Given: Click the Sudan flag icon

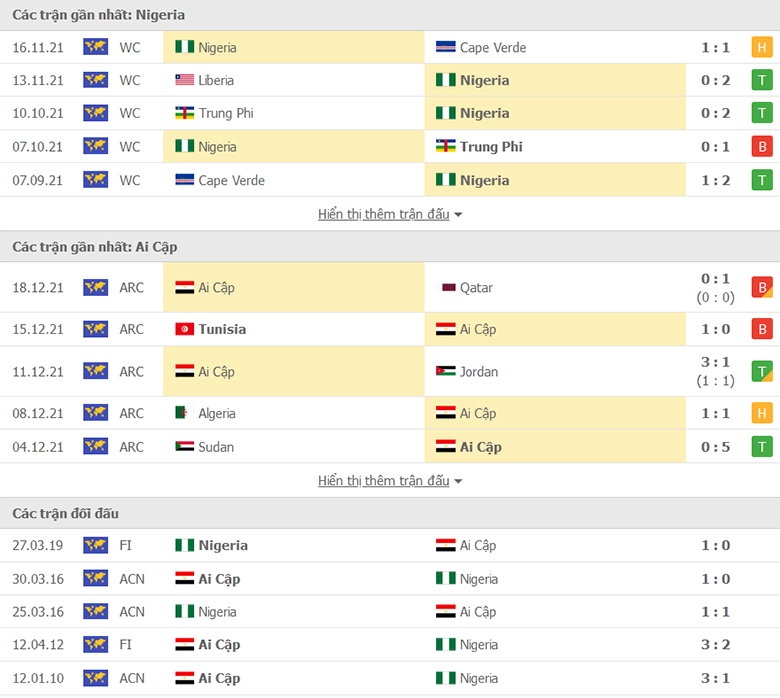Looking at the screenshot, I should click(x=185, y=446).
